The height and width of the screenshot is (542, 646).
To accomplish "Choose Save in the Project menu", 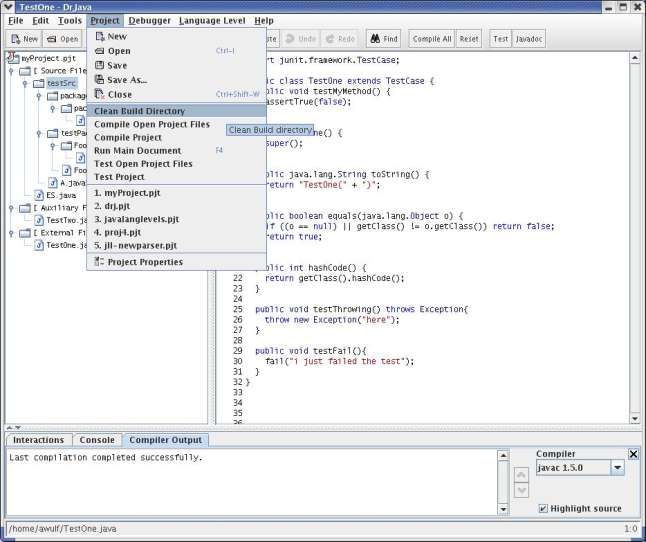I will [117, 65].
